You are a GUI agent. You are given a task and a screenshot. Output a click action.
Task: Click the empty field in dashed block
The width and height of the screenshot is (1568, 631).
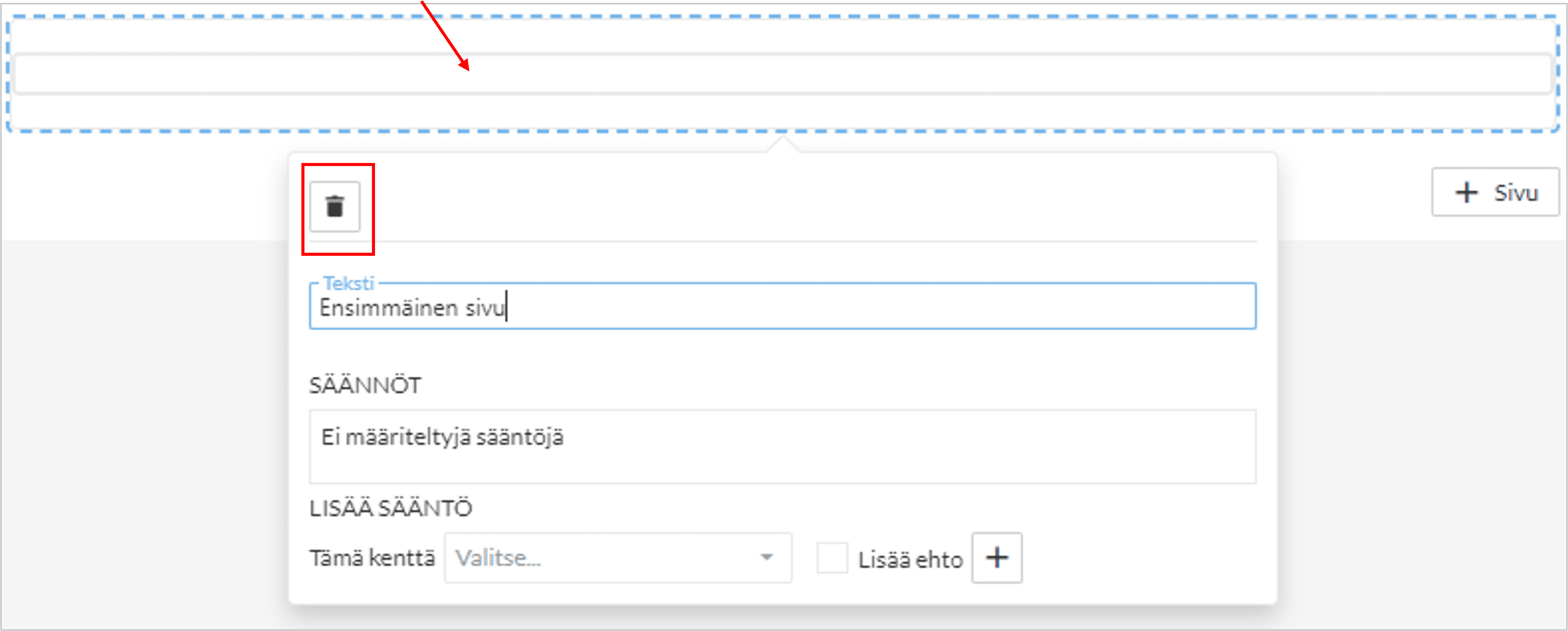click(x=781, y=75)
